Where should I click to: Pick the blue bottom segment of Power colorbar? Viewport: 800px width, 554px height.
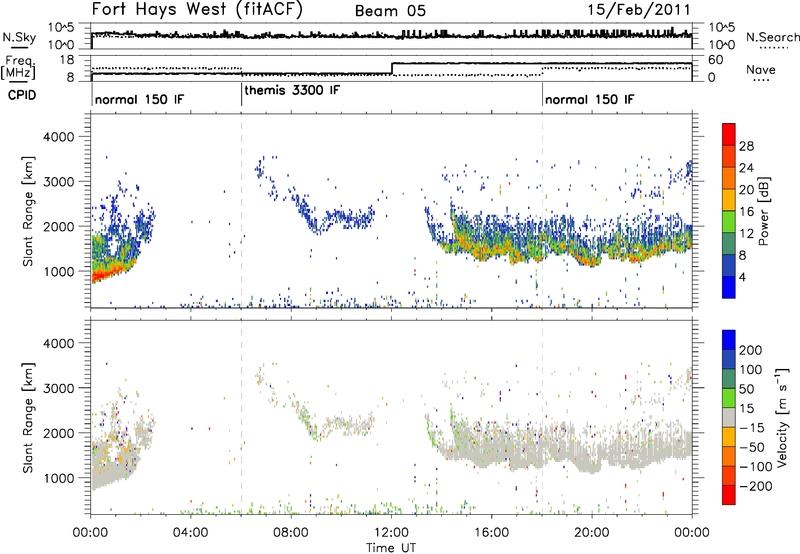tap(729, 287)
